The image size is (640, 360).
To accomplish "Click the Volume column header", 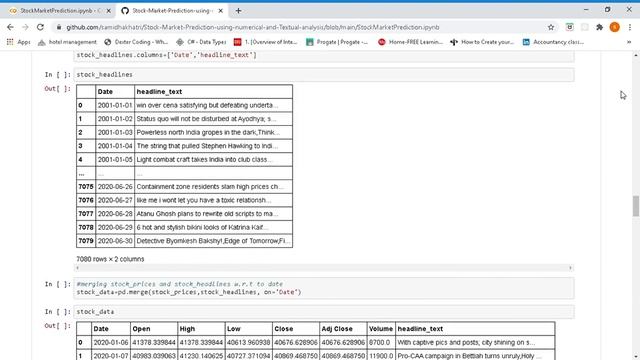I will (381, 329).
